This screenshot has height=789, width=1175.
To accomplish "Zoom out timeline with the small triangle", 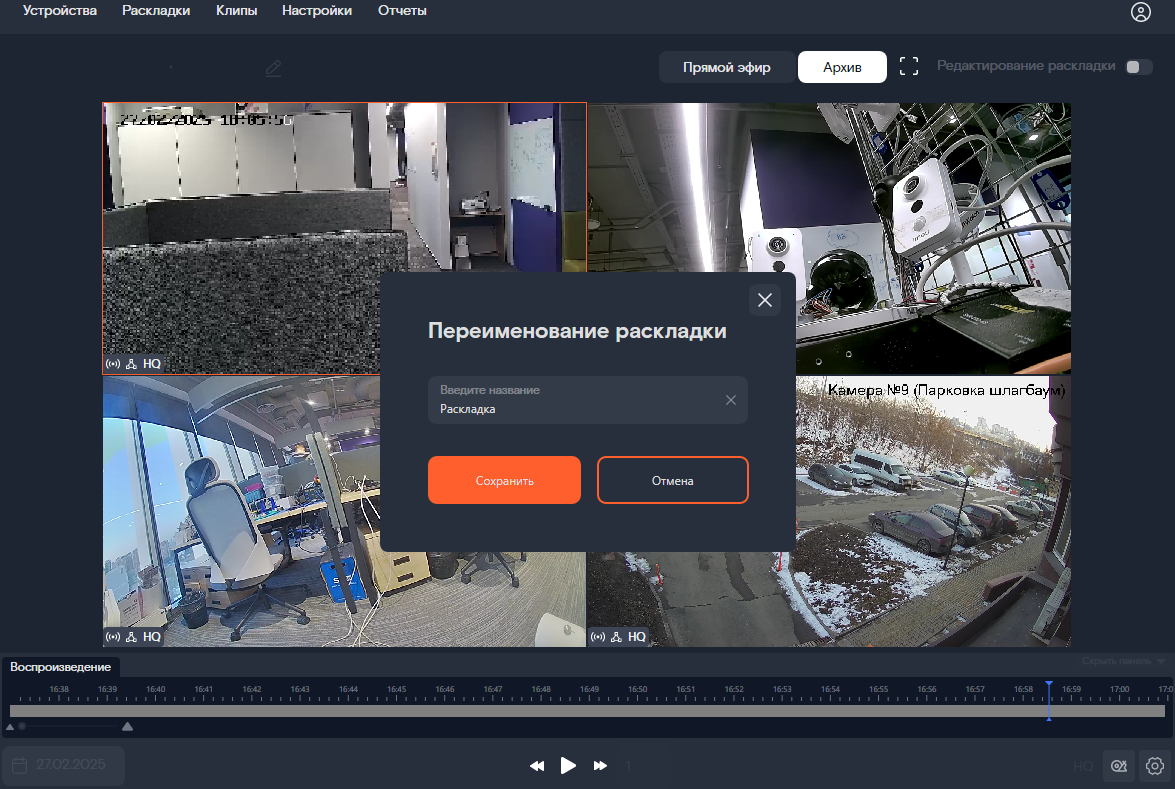I will pos(10,727).
